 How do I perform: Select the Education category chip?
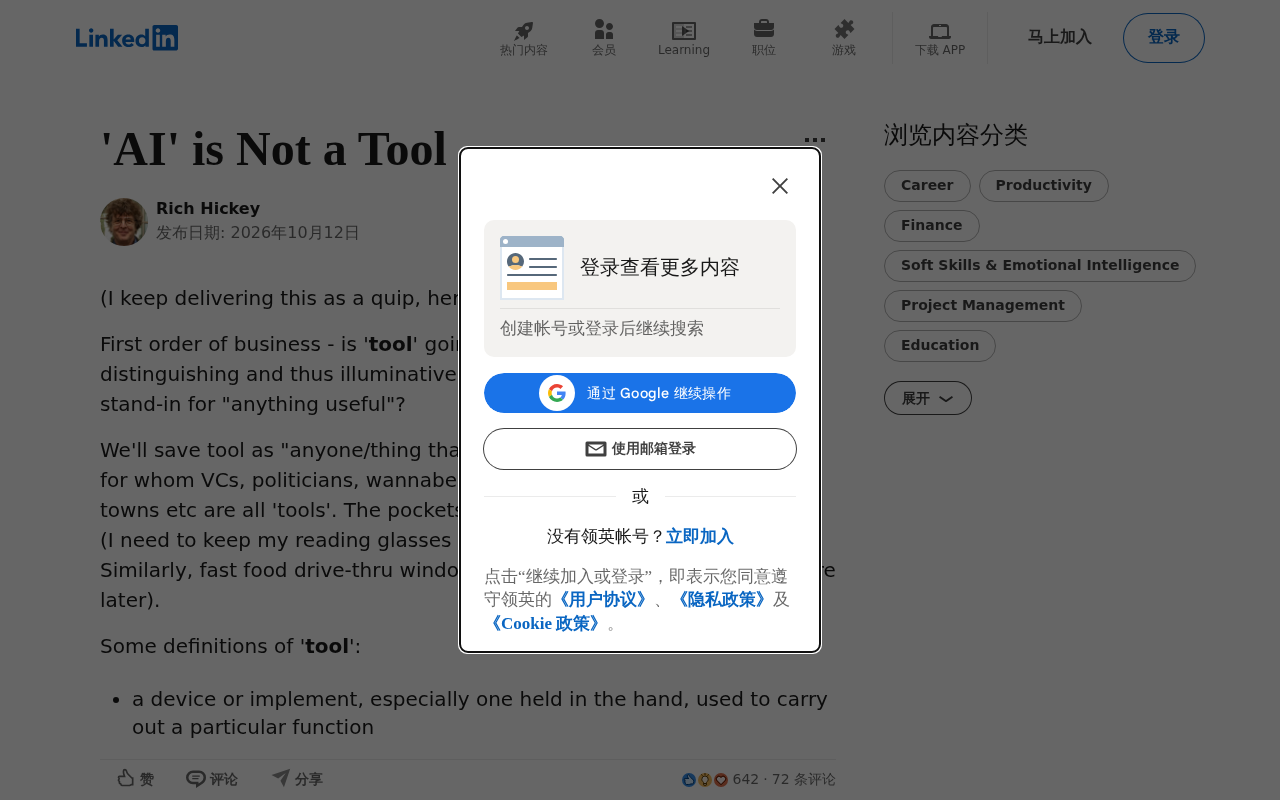(x=940, y=346)
